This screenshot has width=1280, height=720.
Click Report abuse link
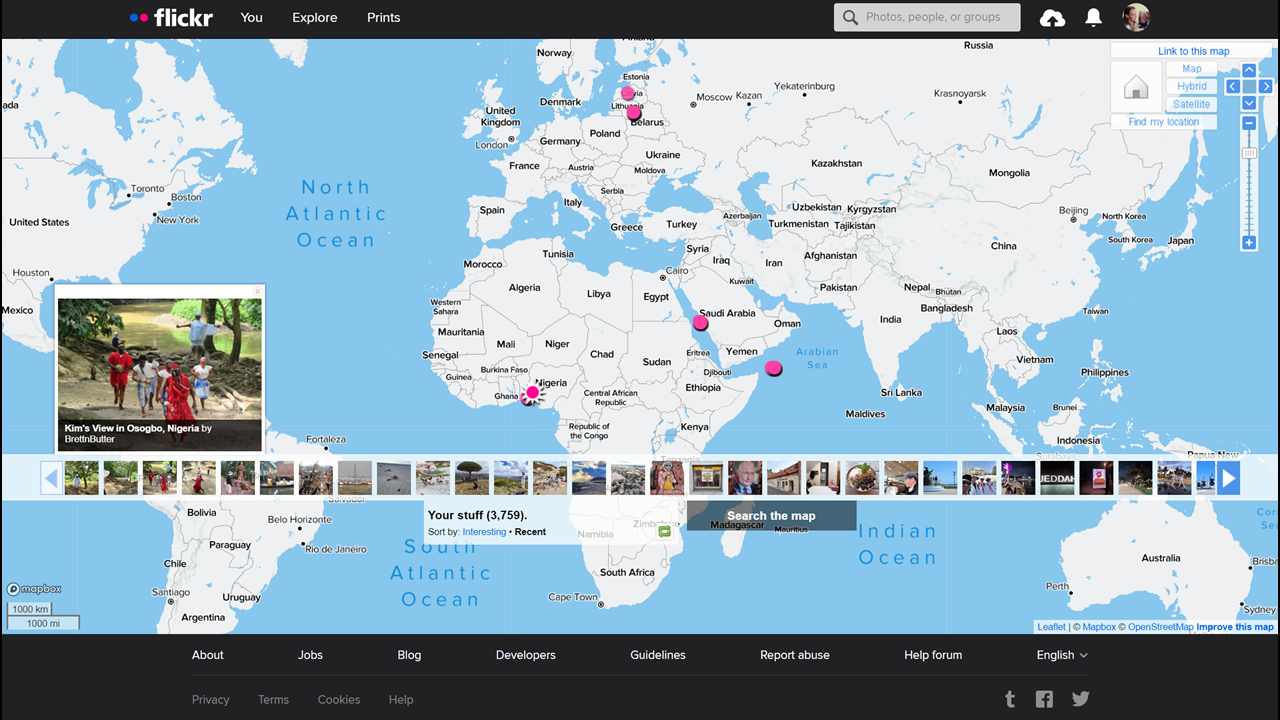tap(795, 655)
